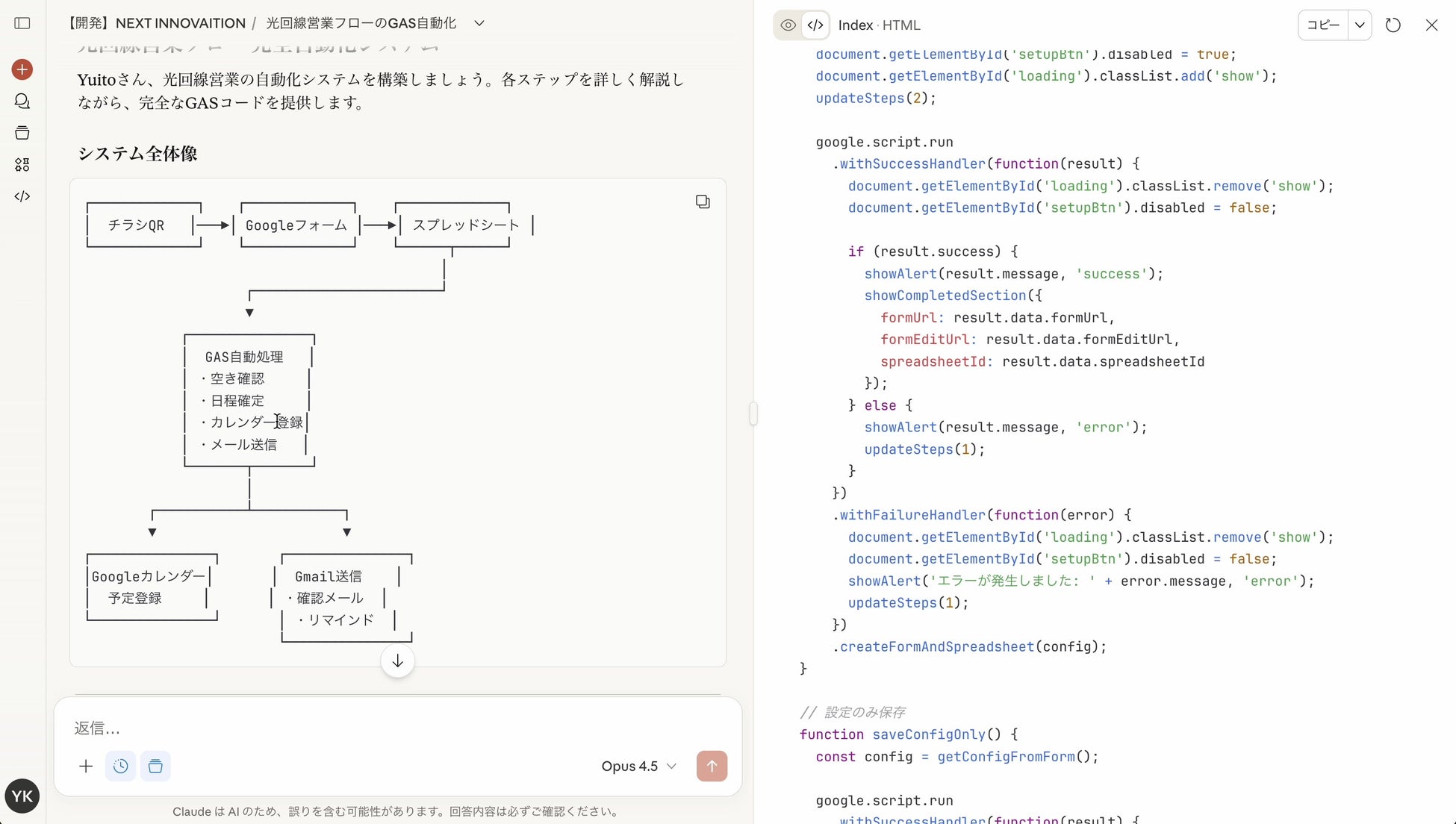Open the projects icon in the sidebar
This screenshot has height=824, width=1456.
[22, 133]
